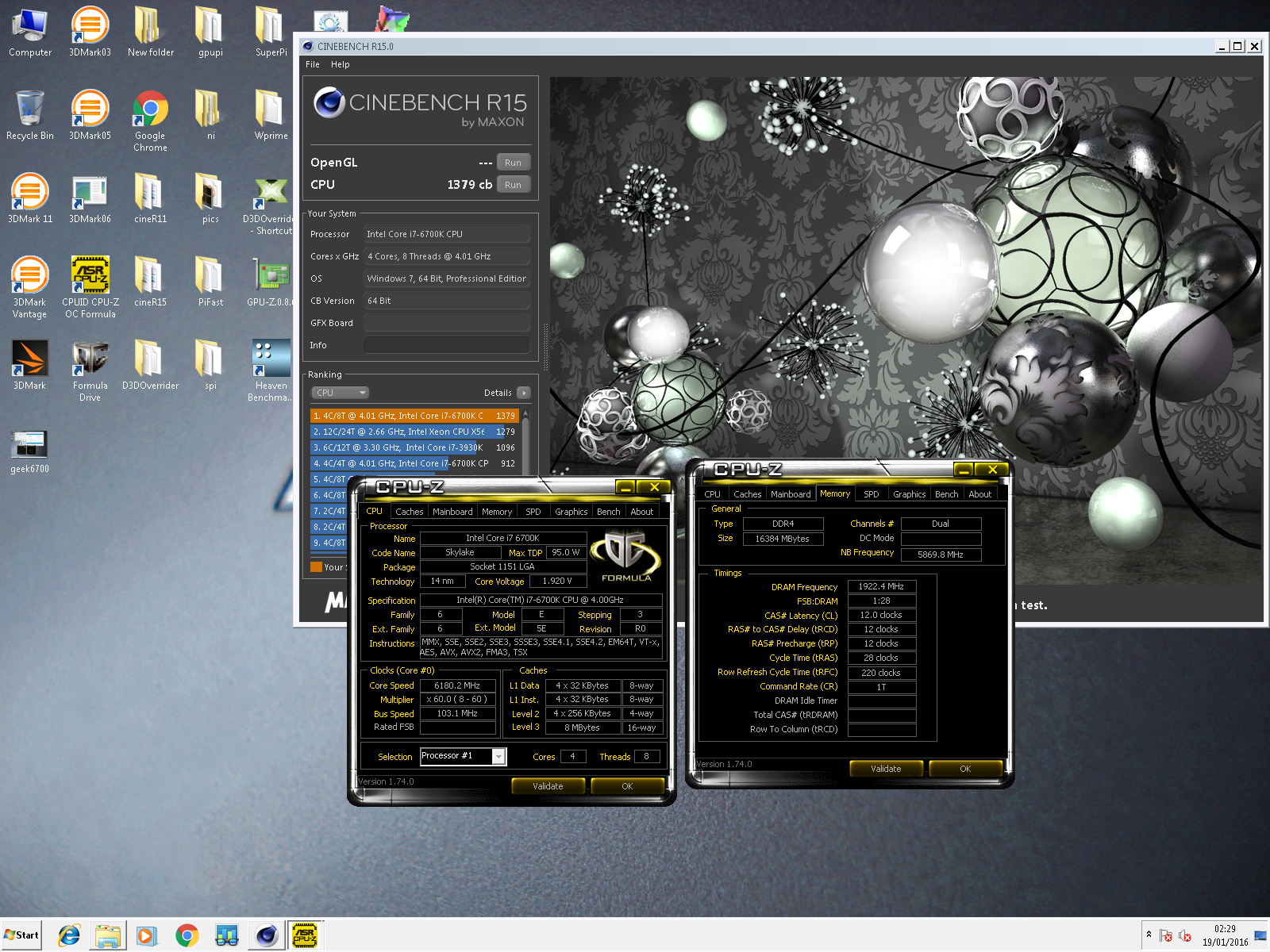Switch to Caches tab in left CPU-Z
1270x952 pixels.
click(410, 512)
